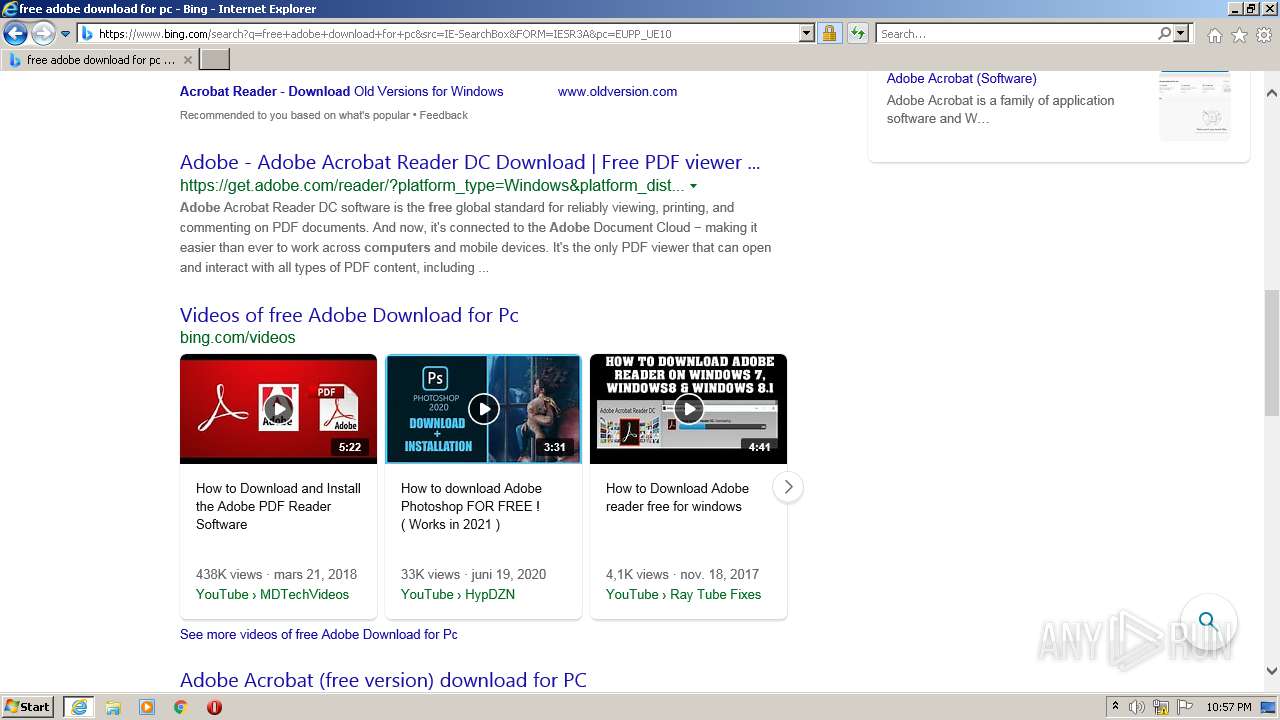Open Favorites star icon
Screen dimensions: 1280x720
pos(1239,35)
